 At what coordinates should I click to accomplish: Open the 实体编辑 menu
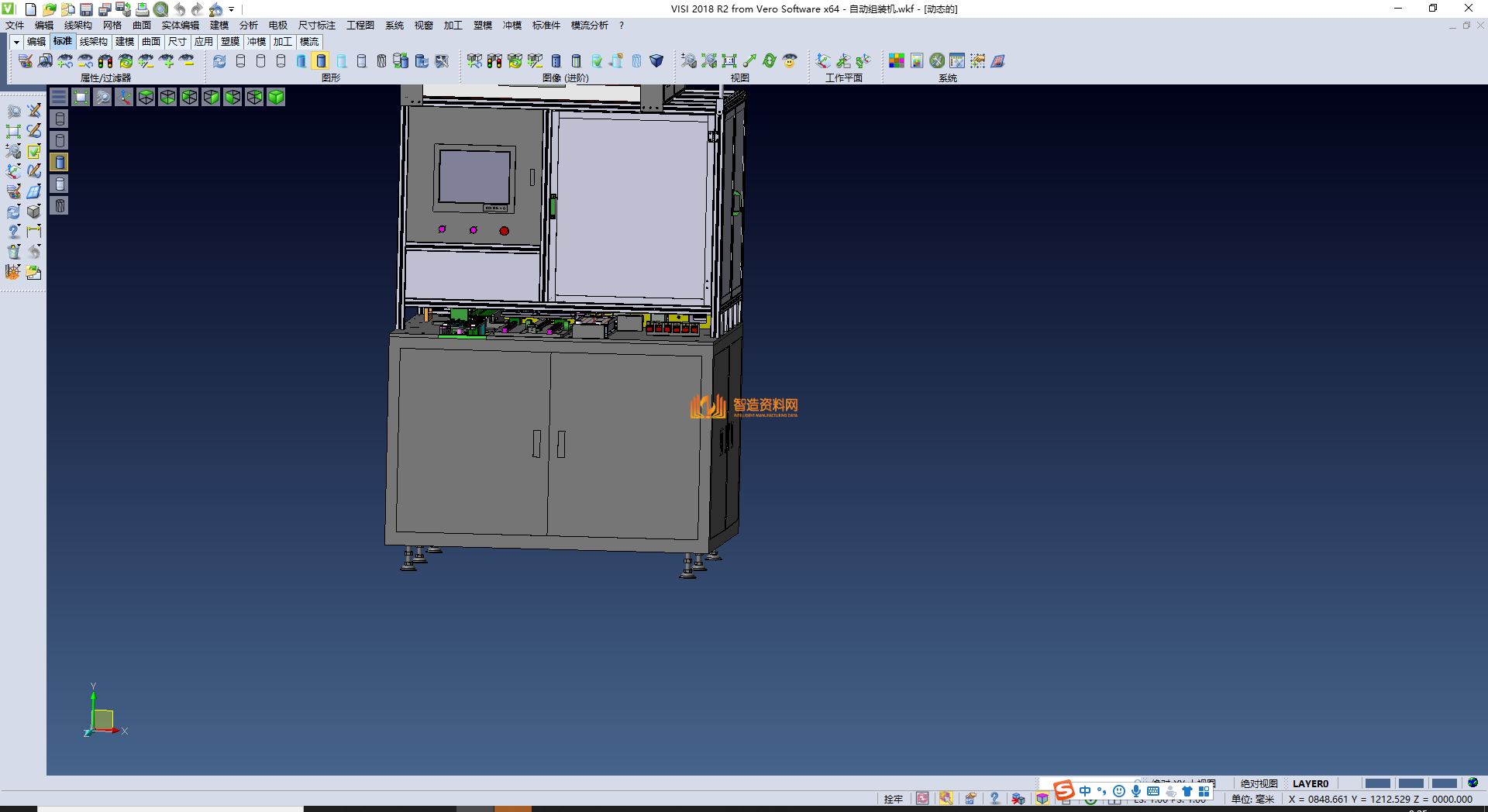180,26
